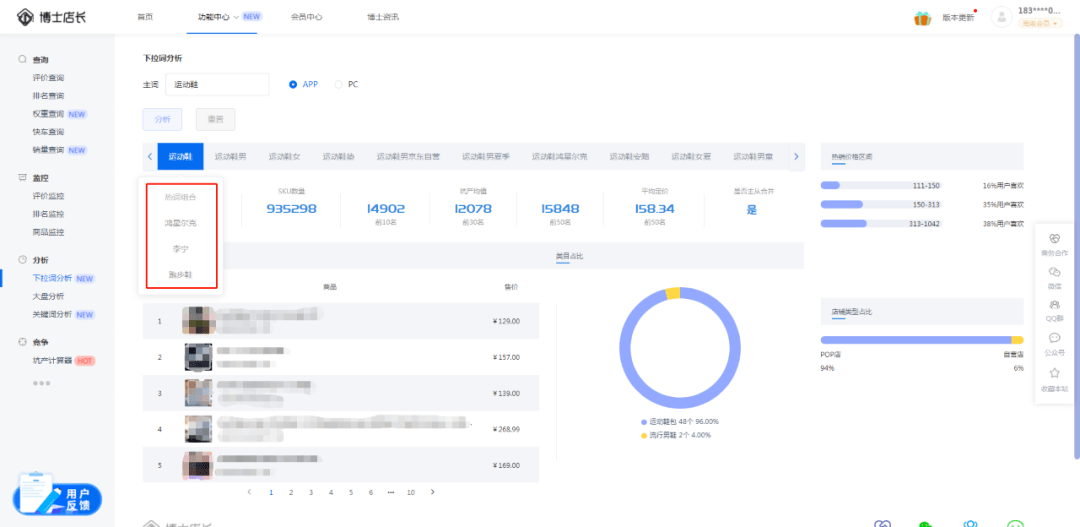Viewport: 1080px width, 527px height.
Task: Select the PC radio option
Action: coord(338,84)
